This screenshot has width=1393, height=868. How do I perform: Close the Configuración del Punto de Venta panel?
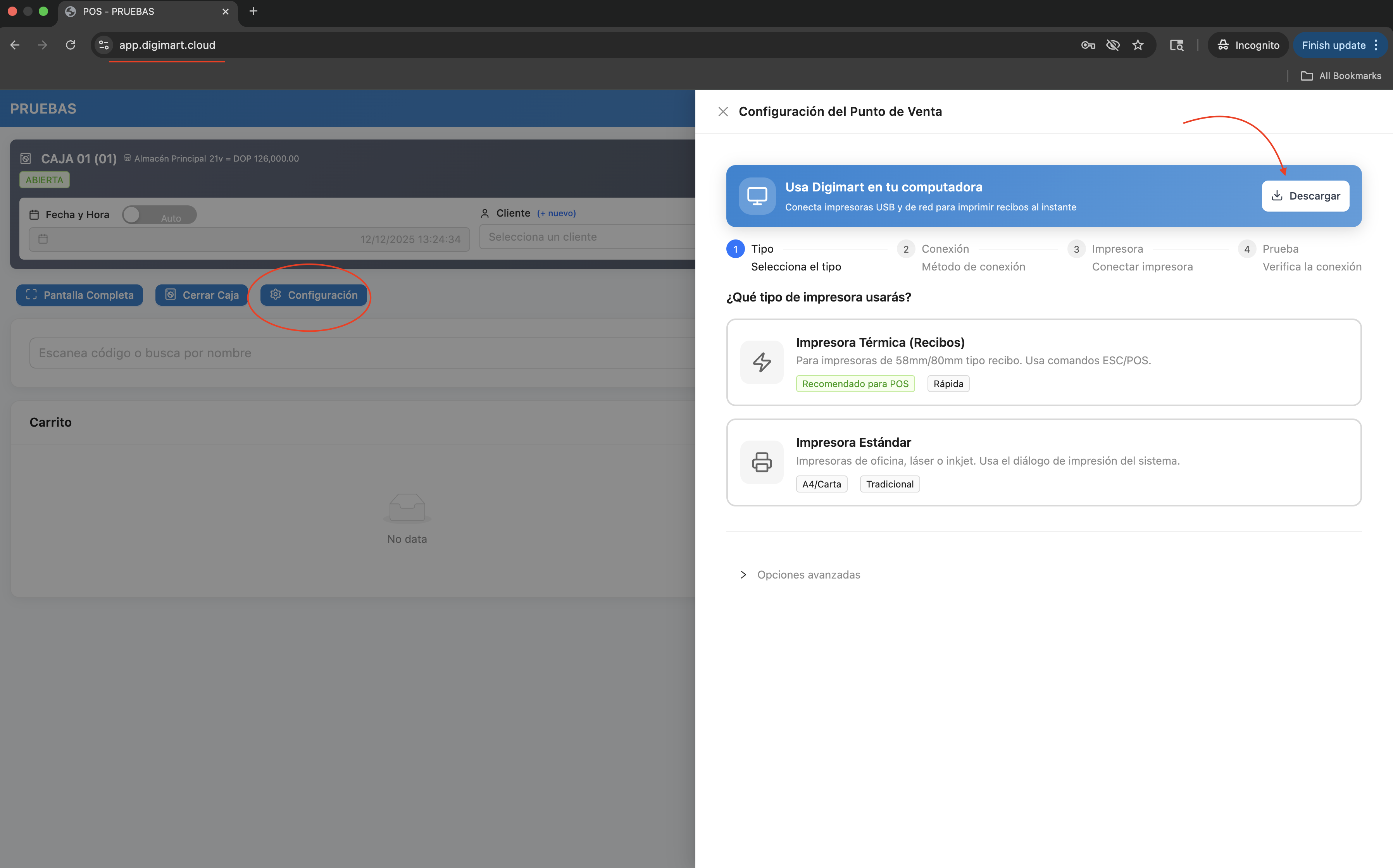pyautogui.click(x=723, y=111)
